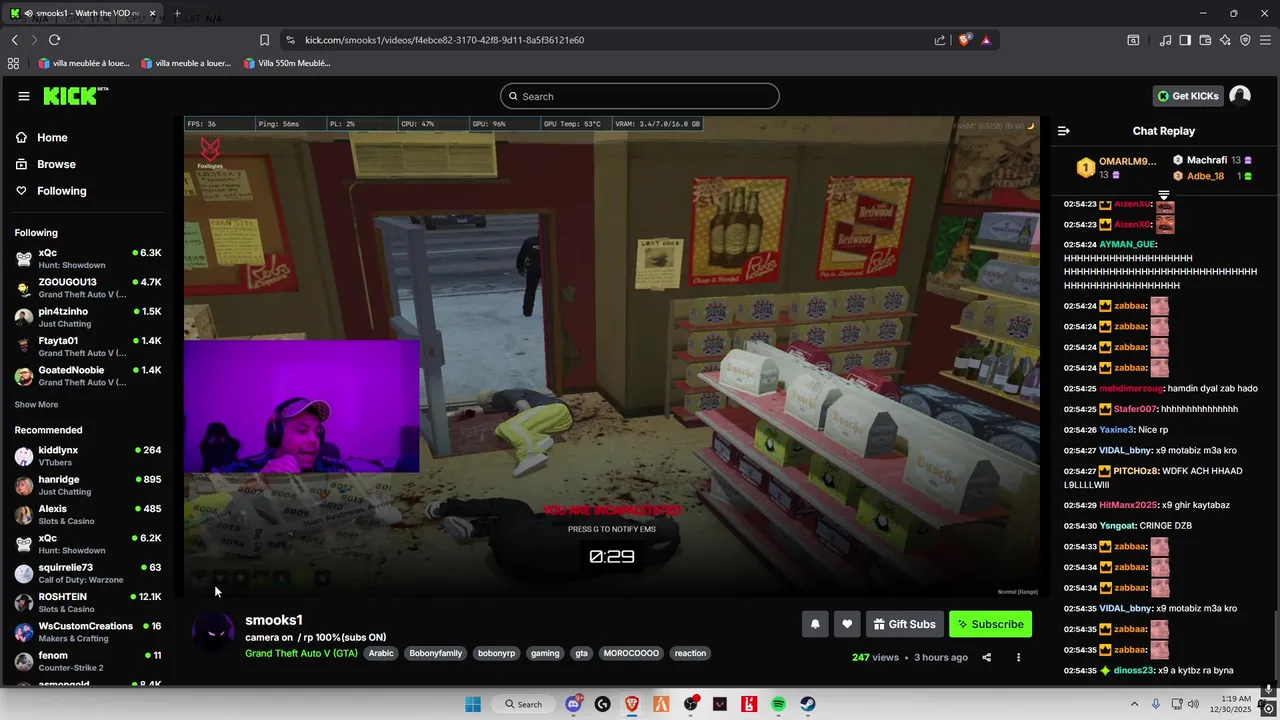Image resolution: width=1280 pixels, height=720 pixels.
Task: Open the Kick hamburger sidebar menu
Action: tap(24, 96)
